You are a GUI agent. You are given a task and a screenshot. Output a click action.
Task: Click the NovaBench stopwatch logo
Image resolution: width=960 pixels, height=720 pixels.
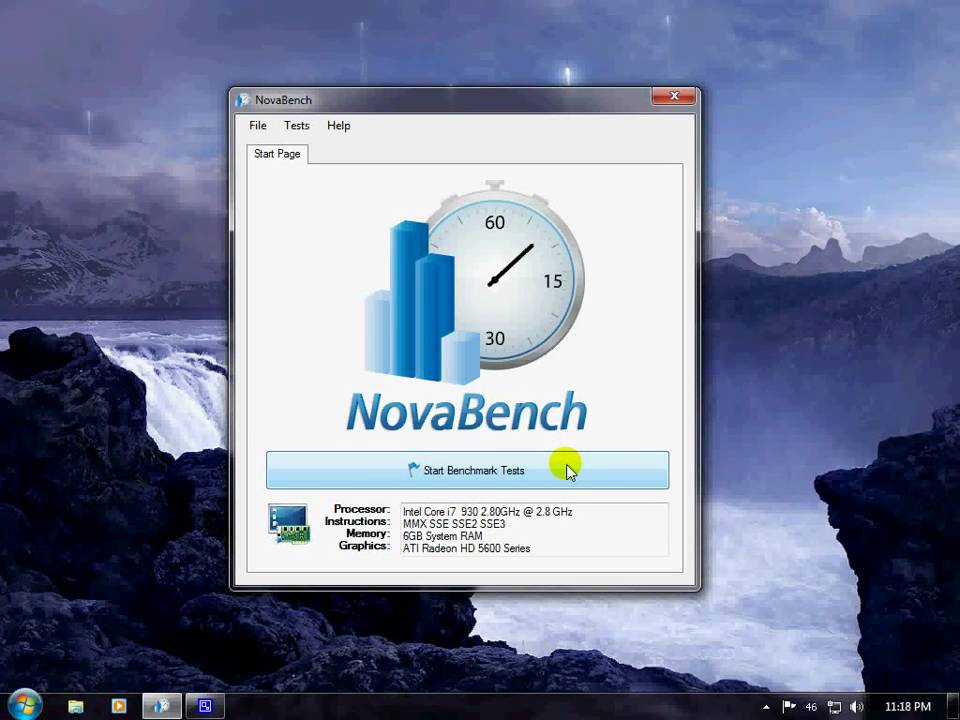[x=474, y=282]
